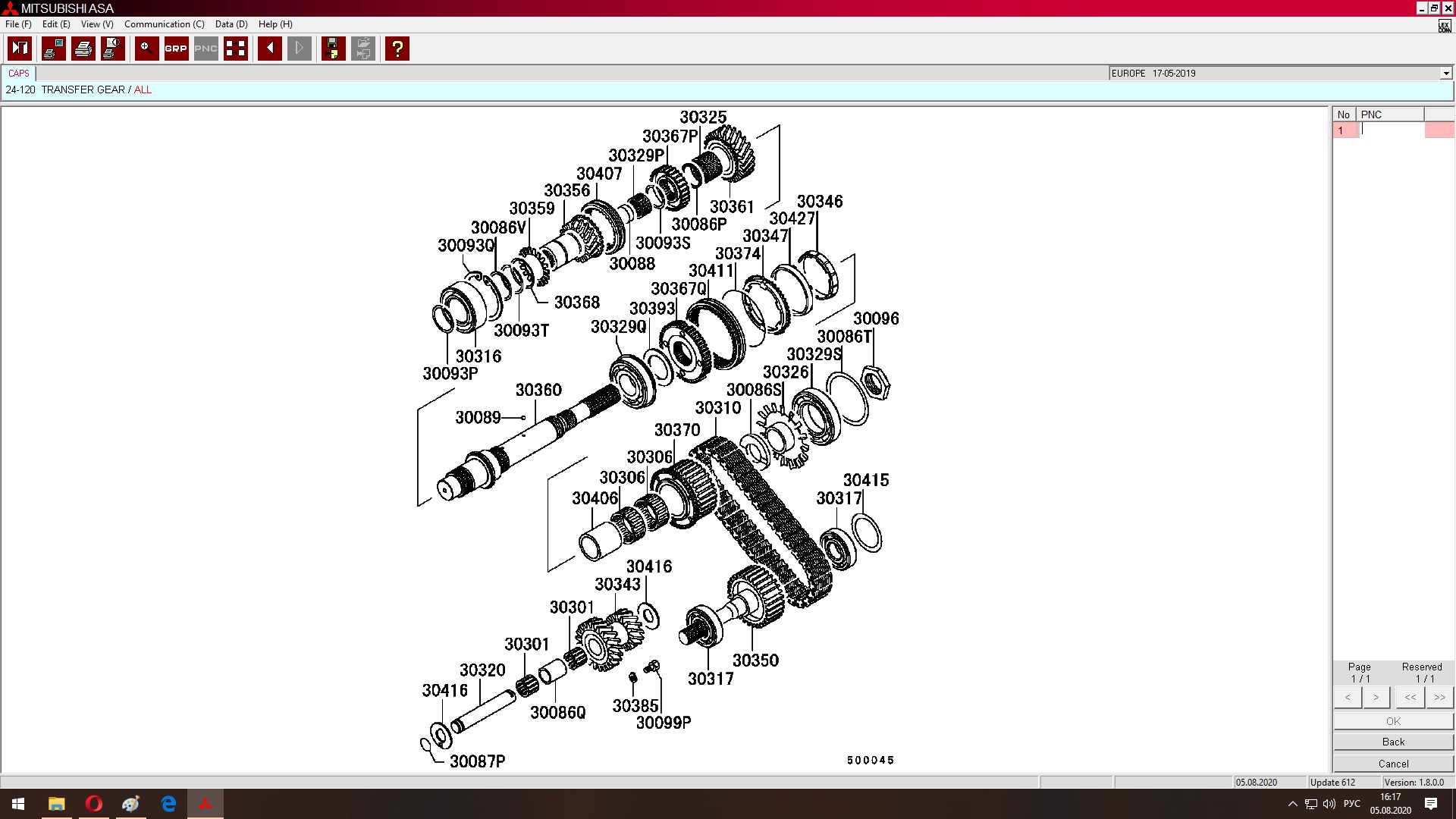Click the print screen toolbar icon
Viewport: 1456px width, 819px height.
click(53, 49)
